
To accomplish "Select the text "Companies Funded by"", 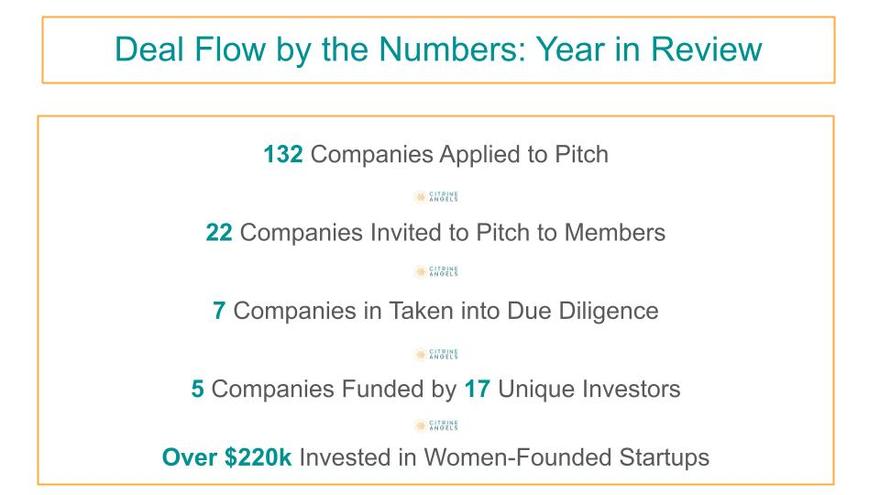I will [334, 389].
